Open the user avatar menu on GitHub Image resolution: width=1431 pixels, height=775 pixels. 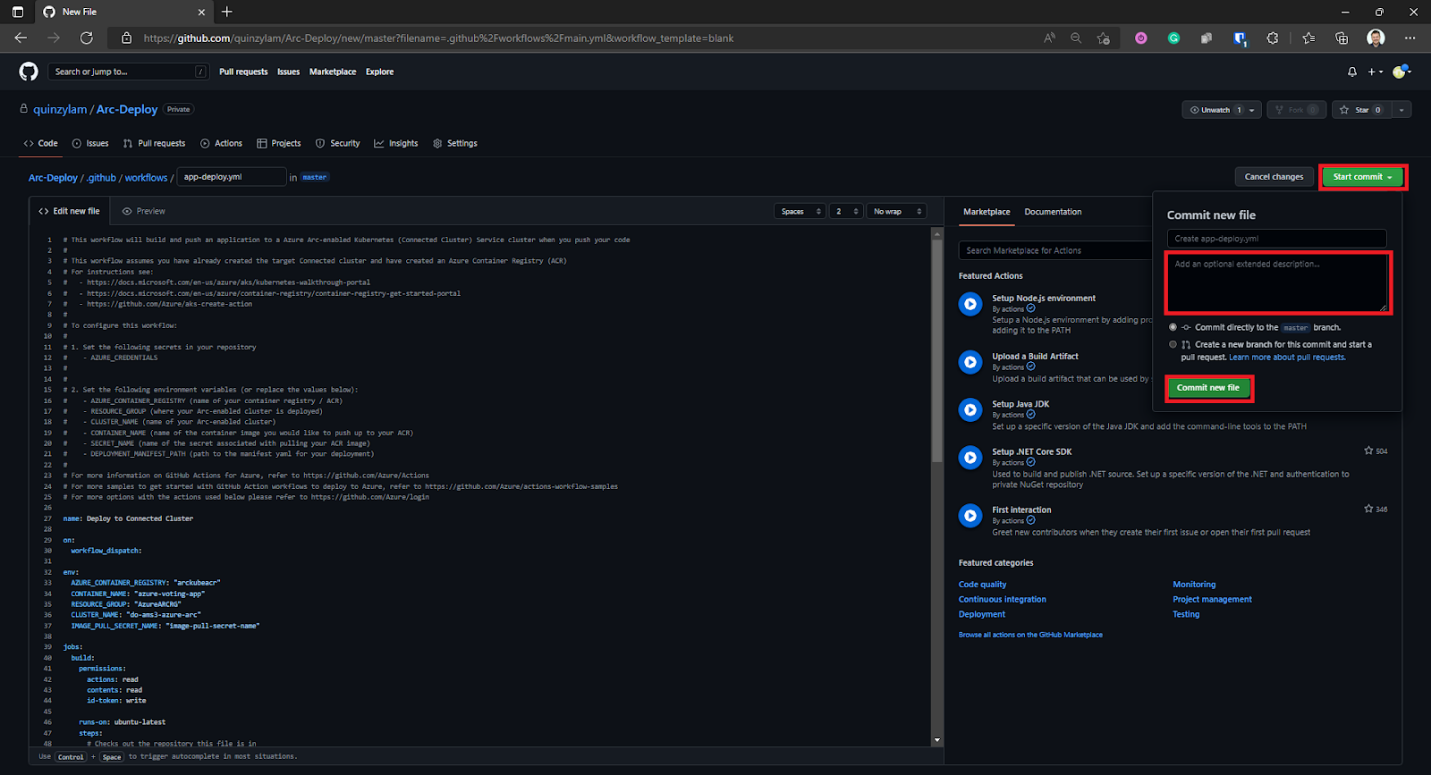click(1401, 72)
